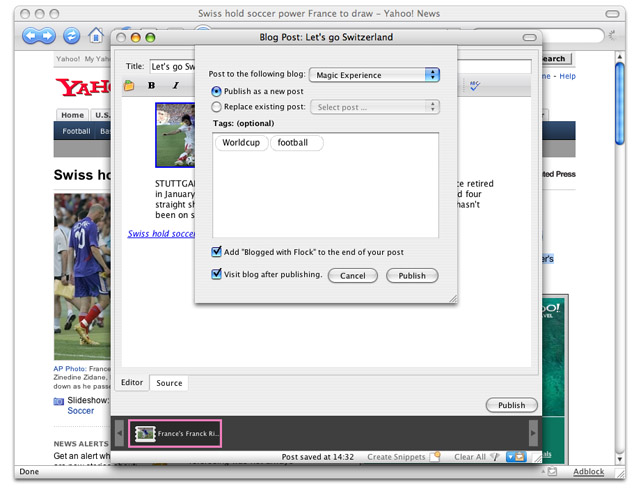This screenshot has height=500, width=641.
Task: Toggle italic formatting in blog editor
Action: click(x=175, y=86)
